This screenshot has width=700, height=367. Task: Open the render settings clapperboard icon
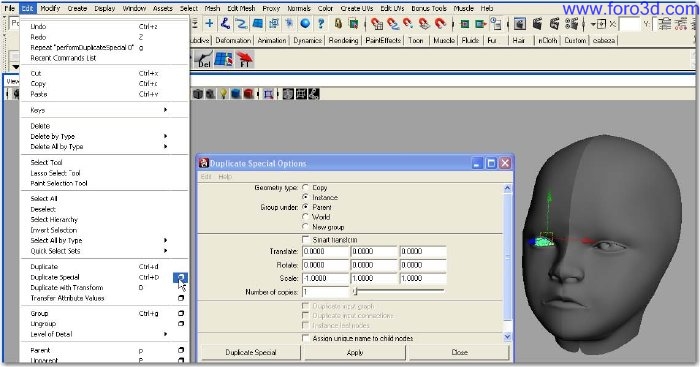point(571,23)
